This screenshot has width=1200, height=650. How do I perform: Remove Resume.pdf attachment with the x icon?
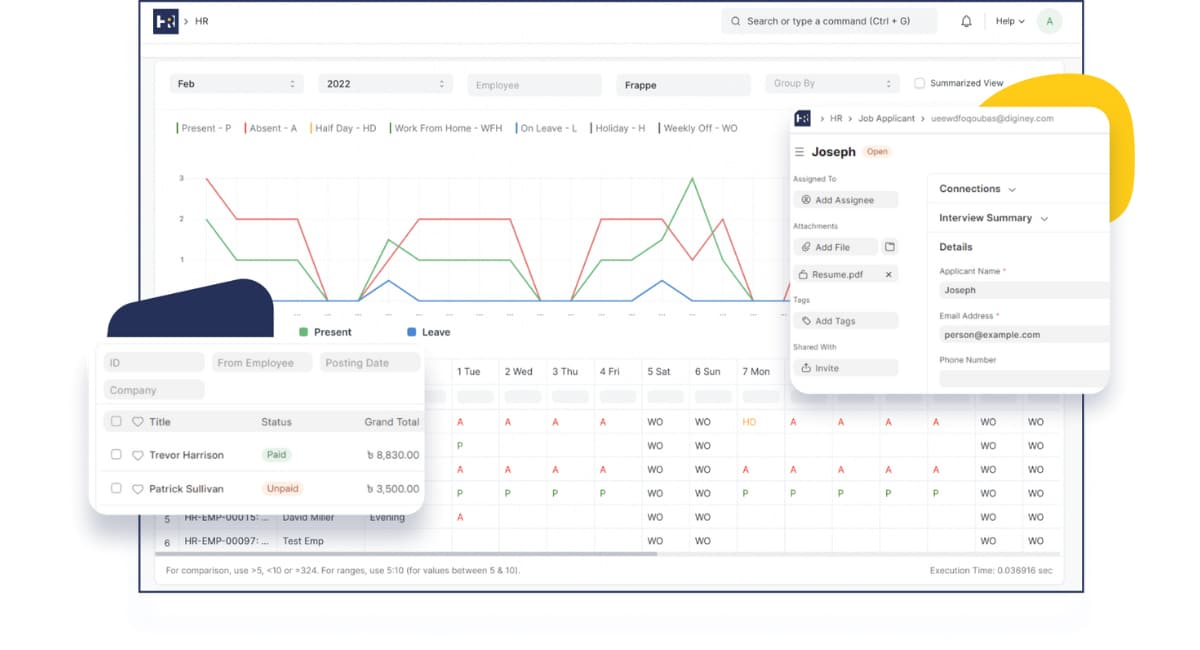(x=888, y=274)
